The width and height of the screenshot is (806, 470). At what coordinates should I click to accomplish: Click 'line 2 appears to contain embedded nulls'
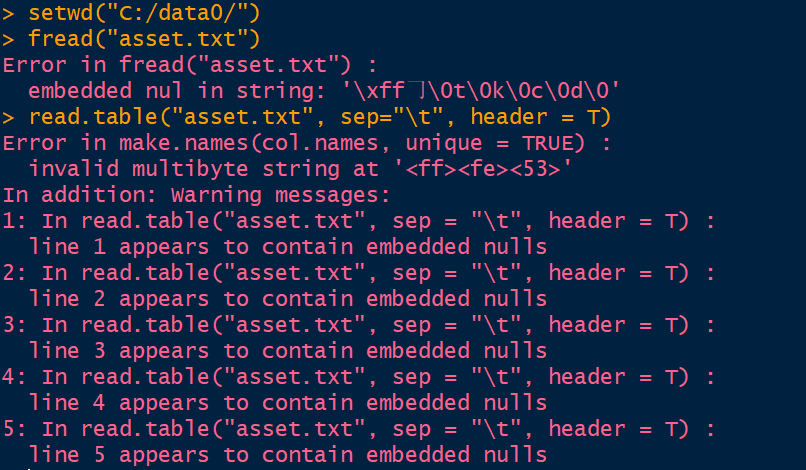288,299
